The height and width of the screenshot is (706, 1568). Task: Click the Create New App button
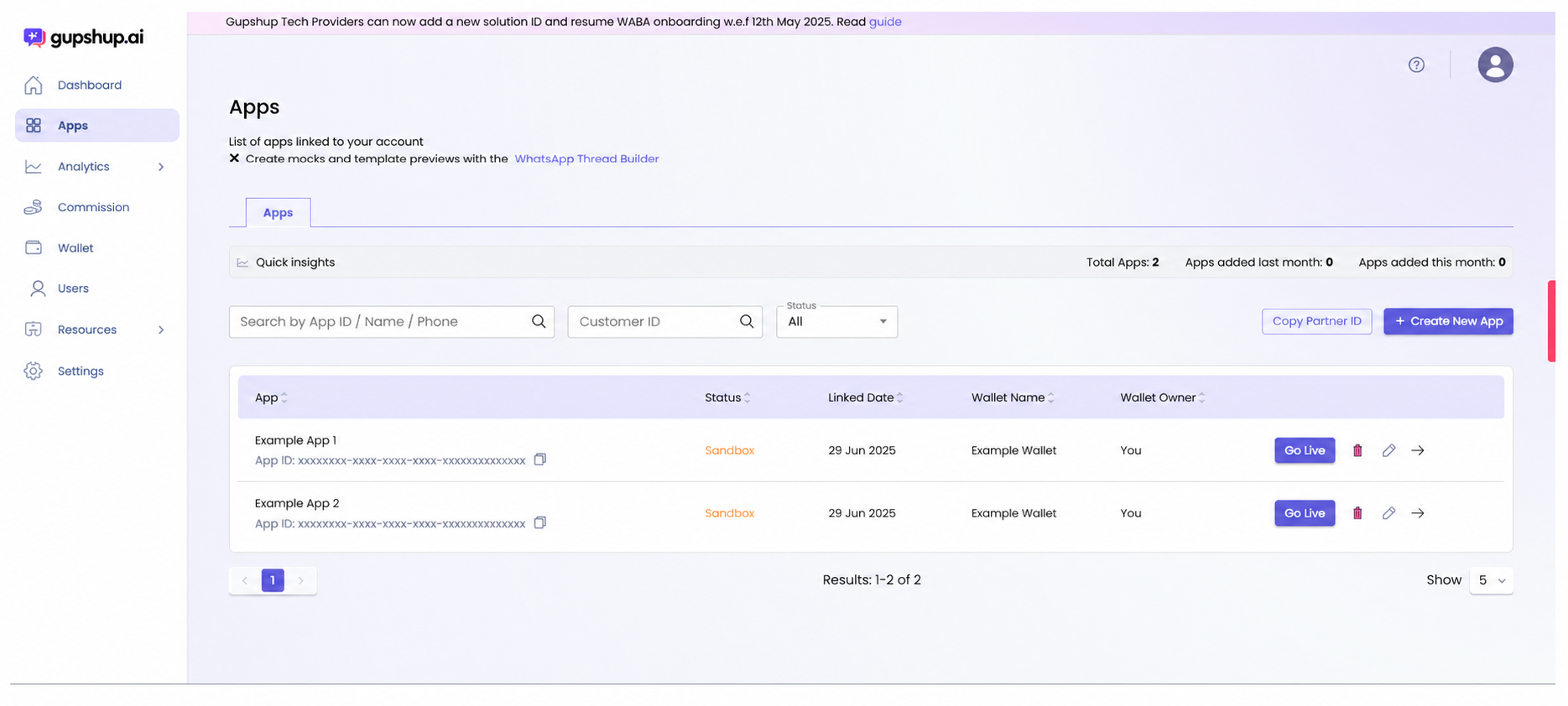(1448, 321)
